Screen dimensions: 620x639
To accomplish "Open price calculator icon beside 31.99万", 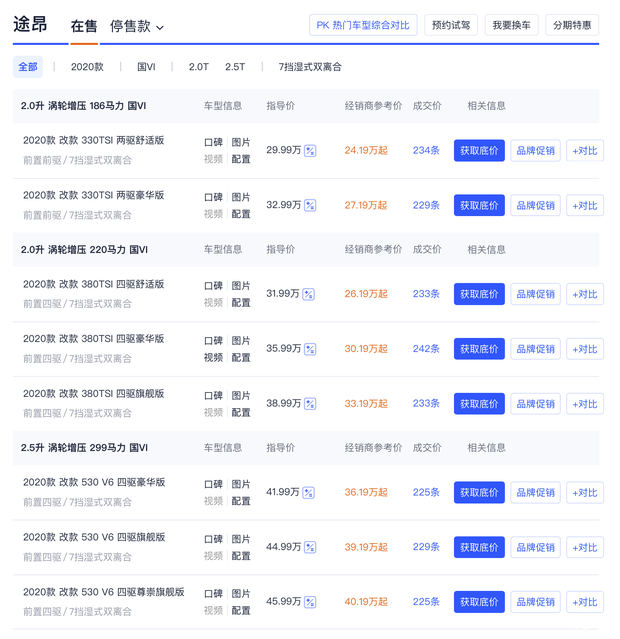I will [309, 294].
